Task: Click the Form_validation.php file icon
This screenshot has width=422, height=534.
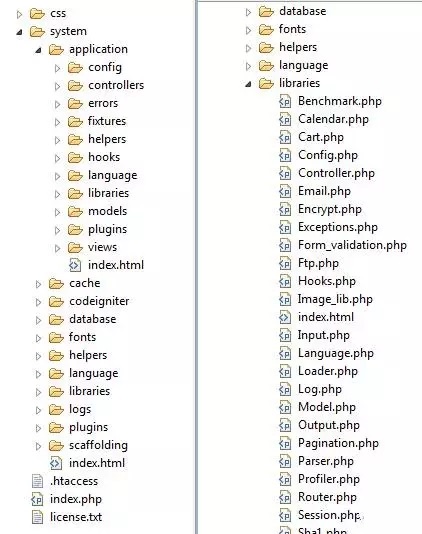Action: pyautogui.click(x=285, y=245)
